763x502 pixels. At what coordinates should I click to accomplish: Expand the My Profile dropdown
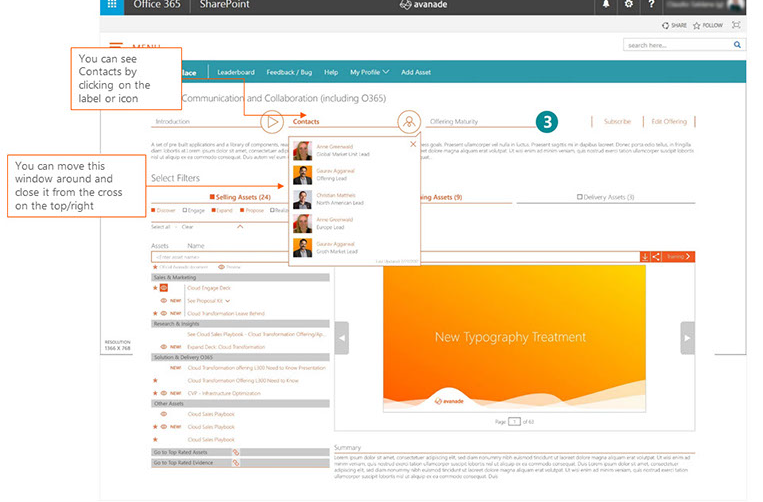point(370,72)
